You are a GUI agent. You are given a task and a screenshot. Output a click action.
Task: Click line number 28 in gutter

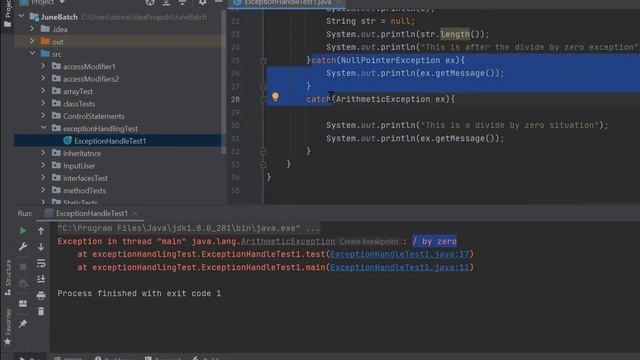[236, 99]
